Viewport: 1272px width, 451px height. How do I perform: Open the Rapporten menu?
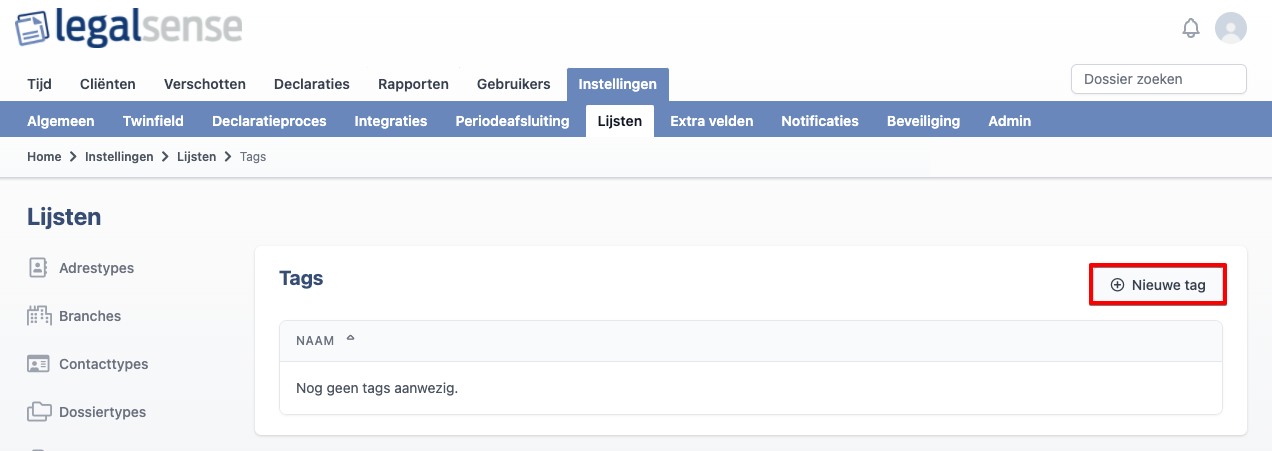pos(414,84)
